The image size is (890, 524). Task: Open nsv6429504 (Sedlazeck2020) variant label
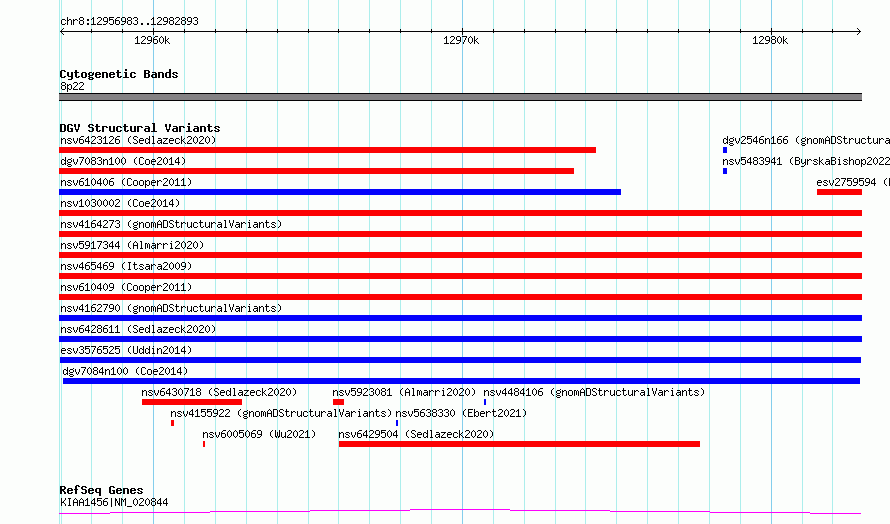click(x=416, y=434)
